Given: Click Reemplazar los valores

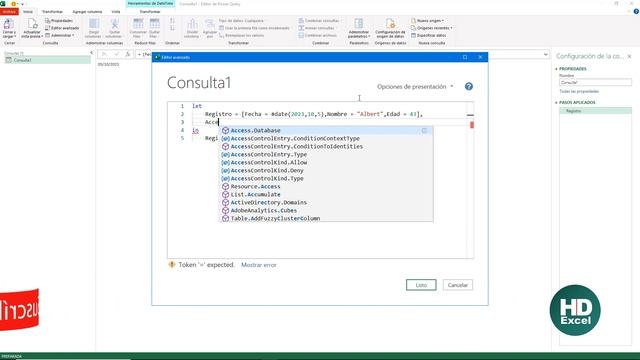Looking at the screenshot, I should (241, 35).
